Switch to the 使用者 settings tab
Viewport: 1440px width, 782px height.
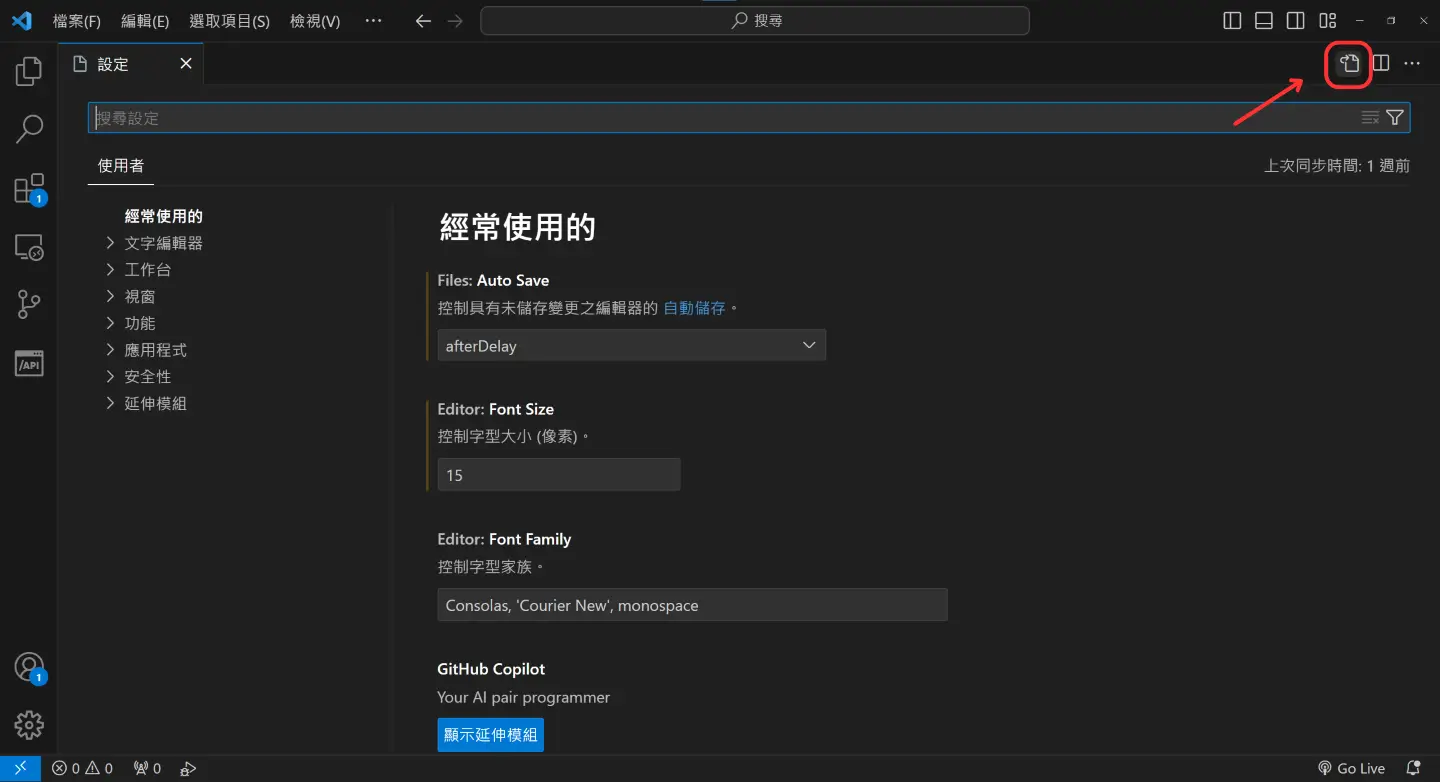pos(120,165)
